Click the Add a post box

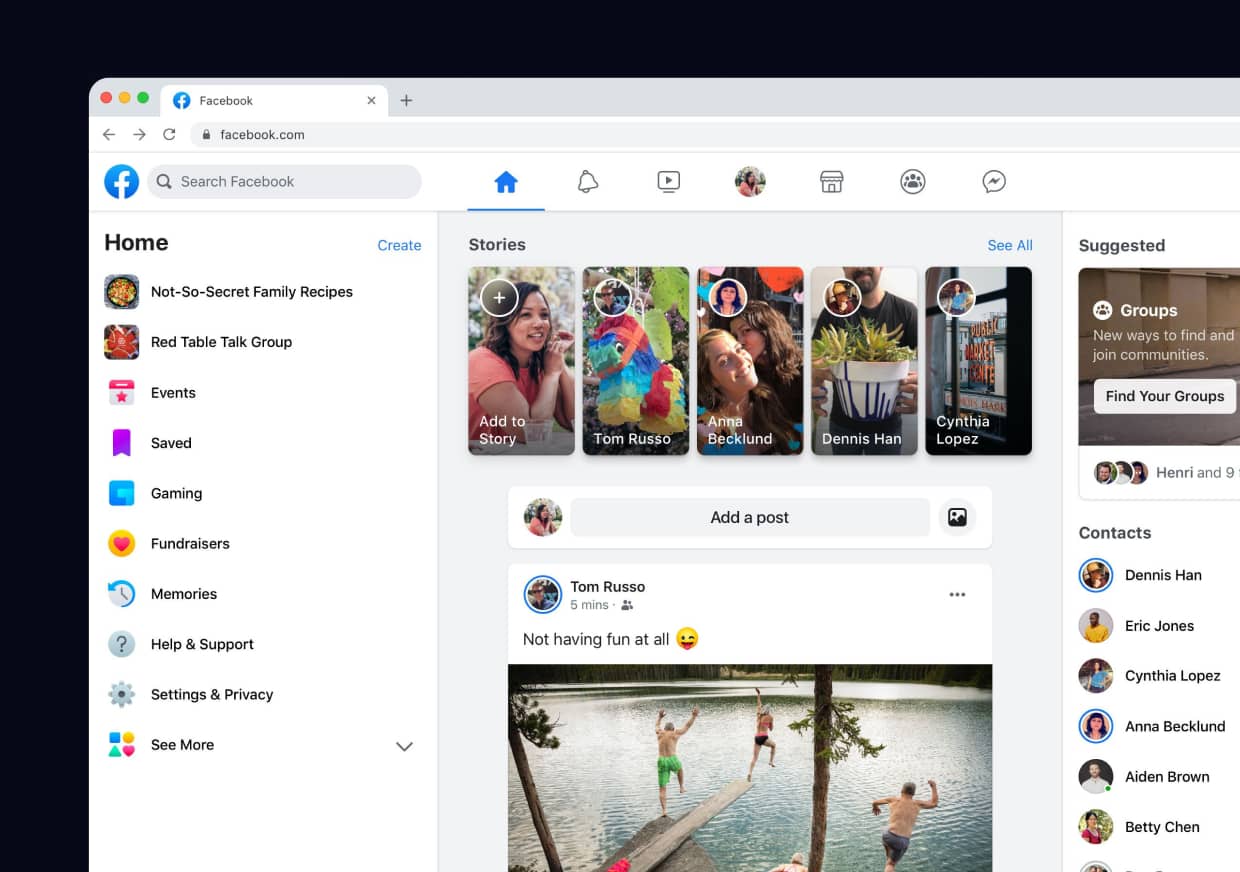coord(750,517)
